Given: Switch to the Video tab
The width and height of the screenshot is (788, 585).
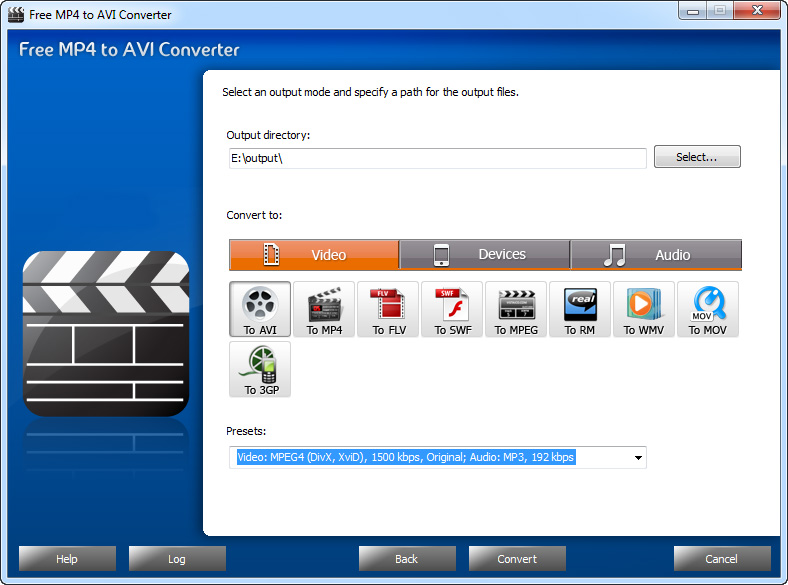Looking at the screenshot, I should (x=314, y=255).
